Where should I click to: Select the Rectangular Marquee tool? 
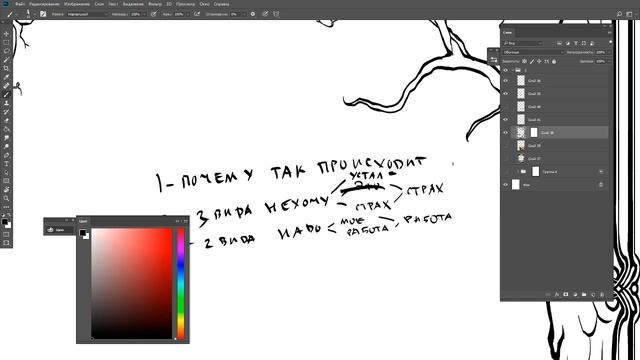pyautogui.click(x=6, y=42)
